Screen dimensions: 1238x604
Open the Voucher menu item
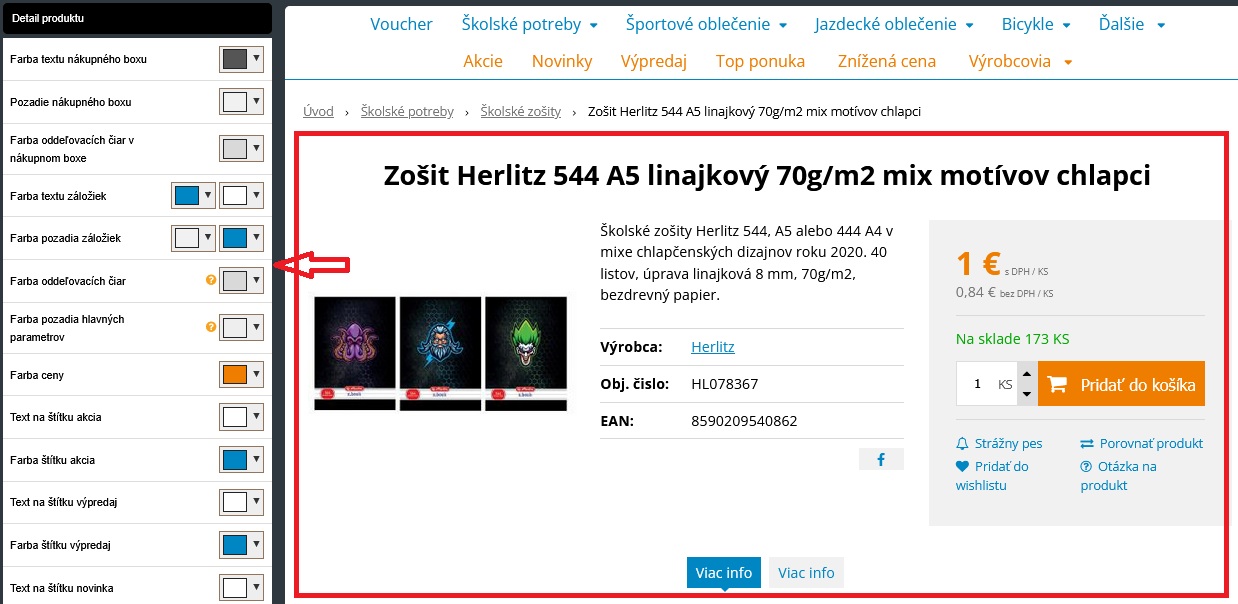401,24
